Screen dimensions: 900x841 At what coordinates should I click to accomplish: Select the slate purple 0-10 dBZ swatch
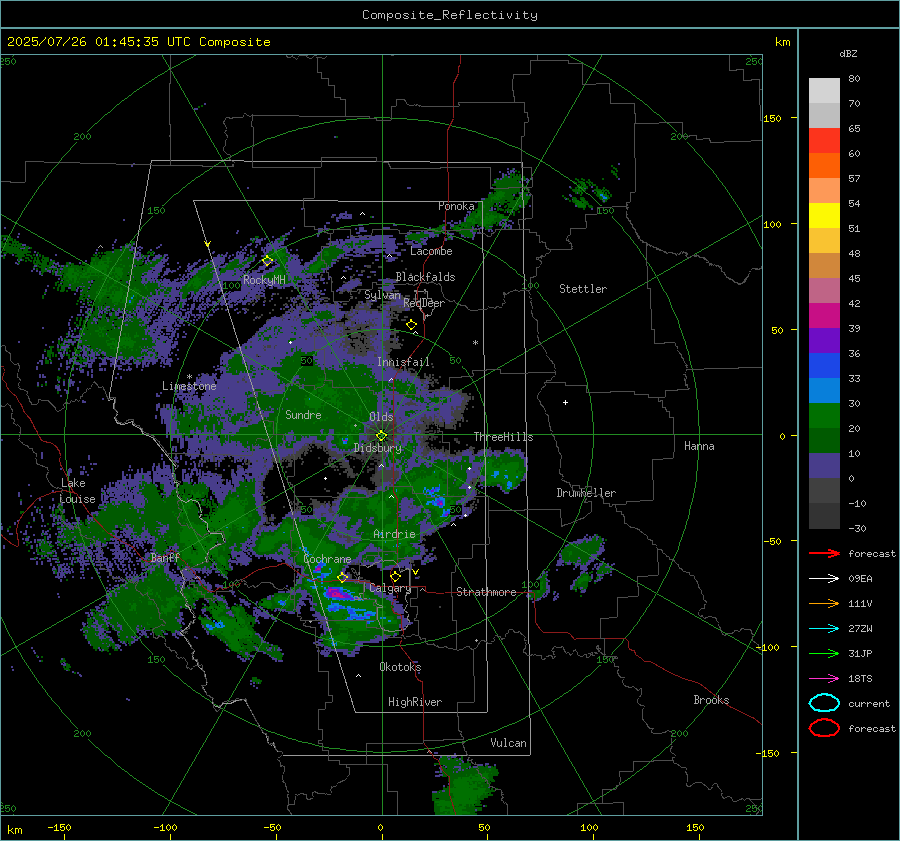[x=824, y=466]
